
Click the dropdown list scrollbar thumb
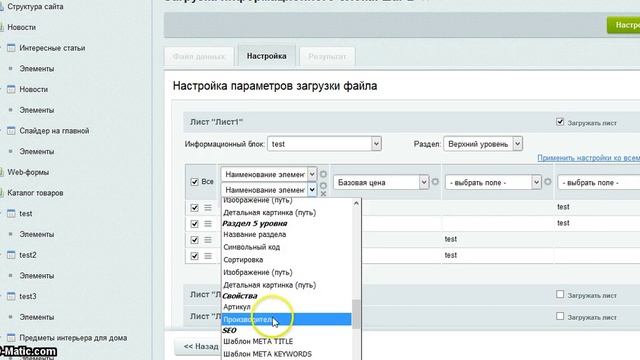pyautogui.click(x=356, y=314)
